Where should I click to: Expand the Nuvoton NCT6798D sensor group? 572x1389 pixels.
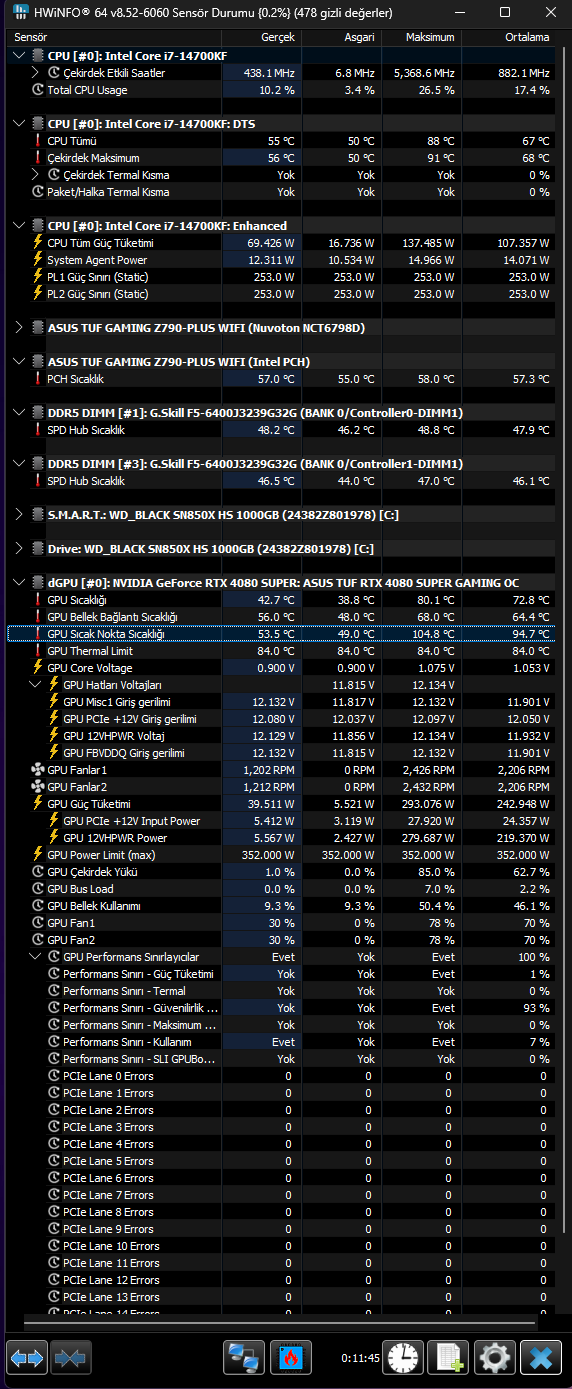(x=21, y=328)
